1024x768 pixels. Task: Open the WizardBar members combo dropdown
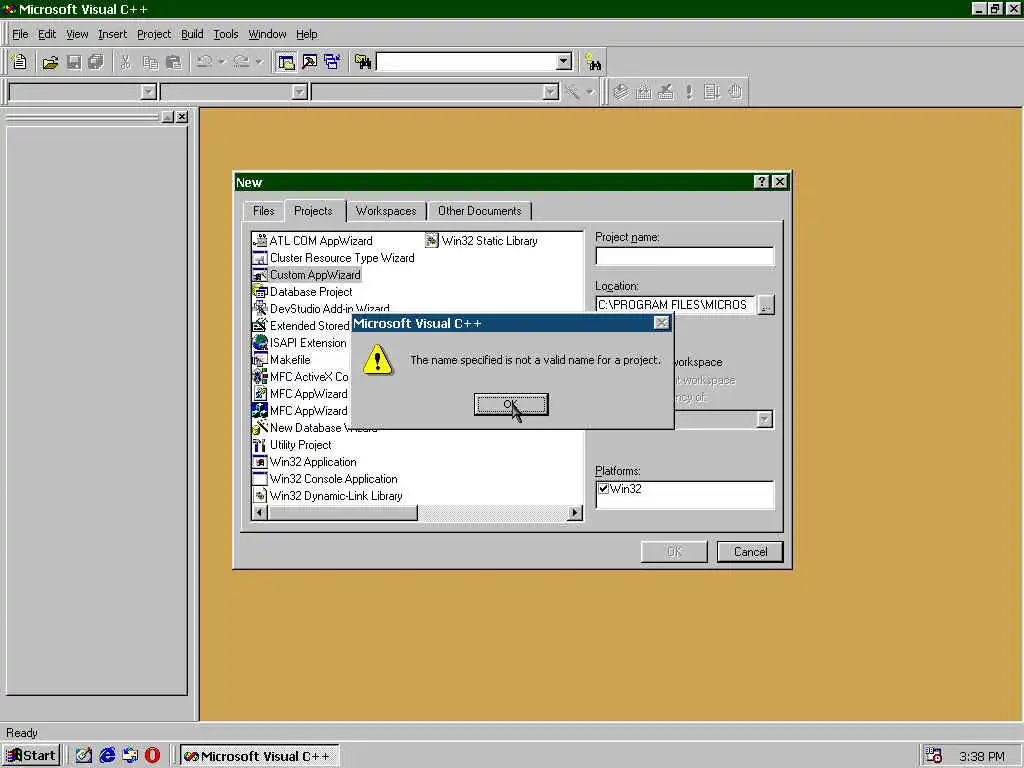point(551,92)
